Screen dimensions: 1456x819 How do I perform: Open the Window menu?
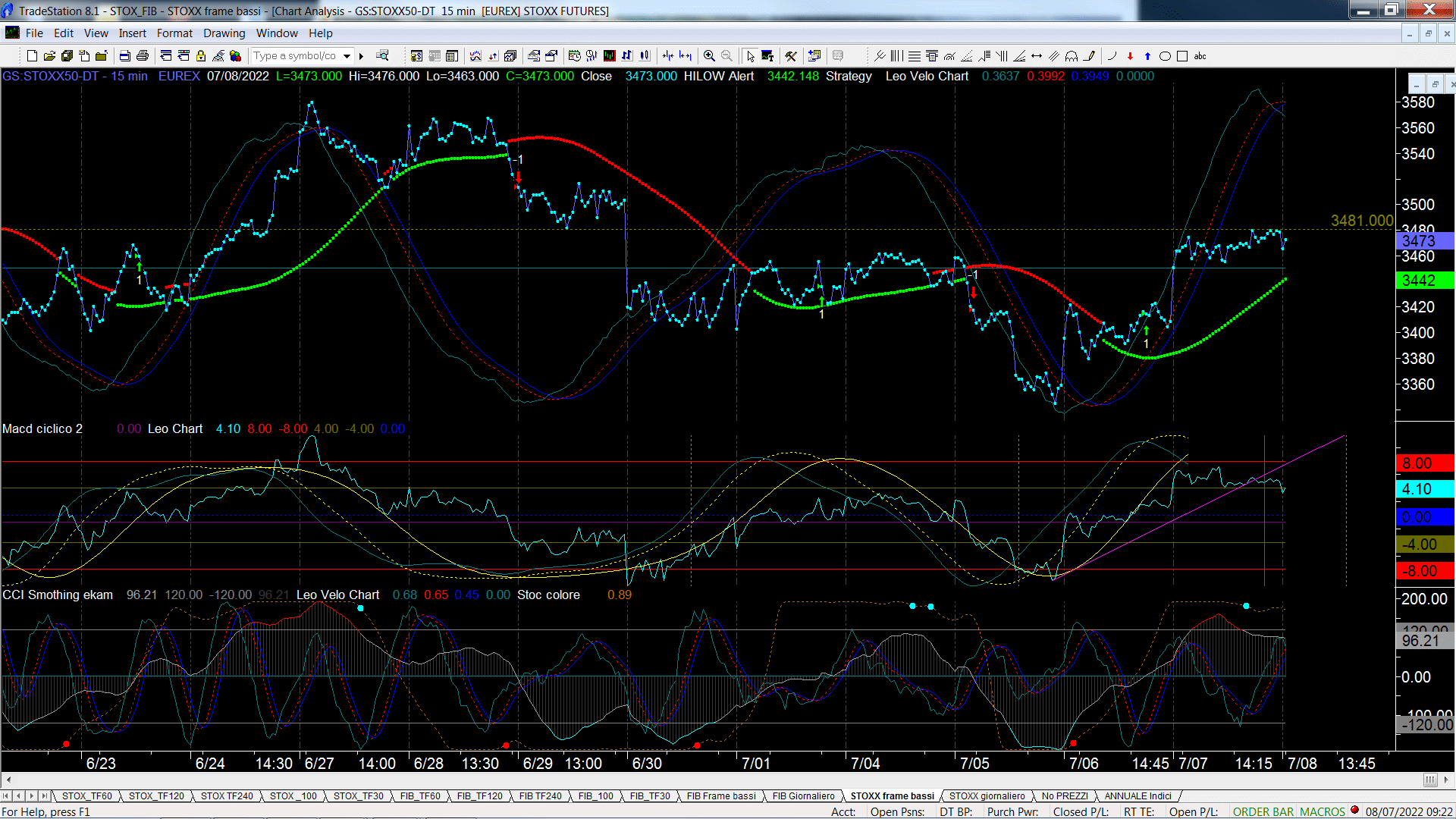pyautogui.click(x=277, y=33)
